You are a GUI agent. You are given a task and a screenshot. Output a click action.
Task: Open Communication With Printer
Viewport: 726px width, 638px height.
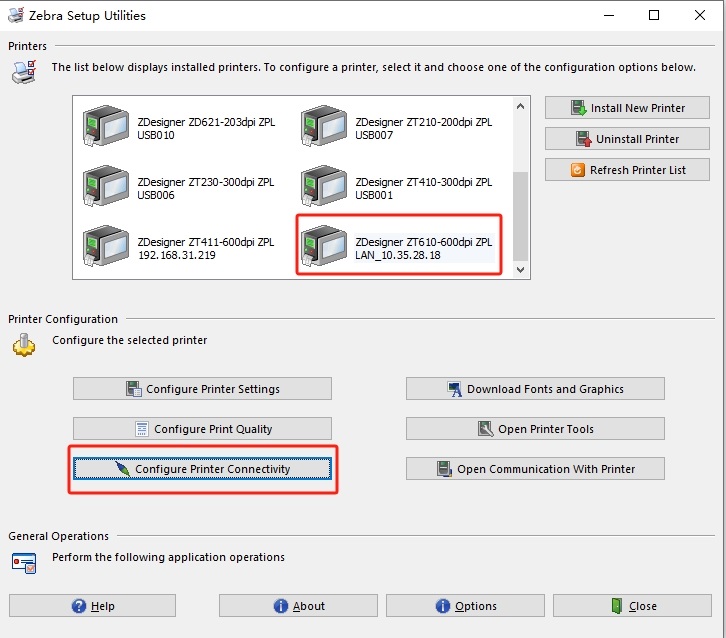(535, 469)
